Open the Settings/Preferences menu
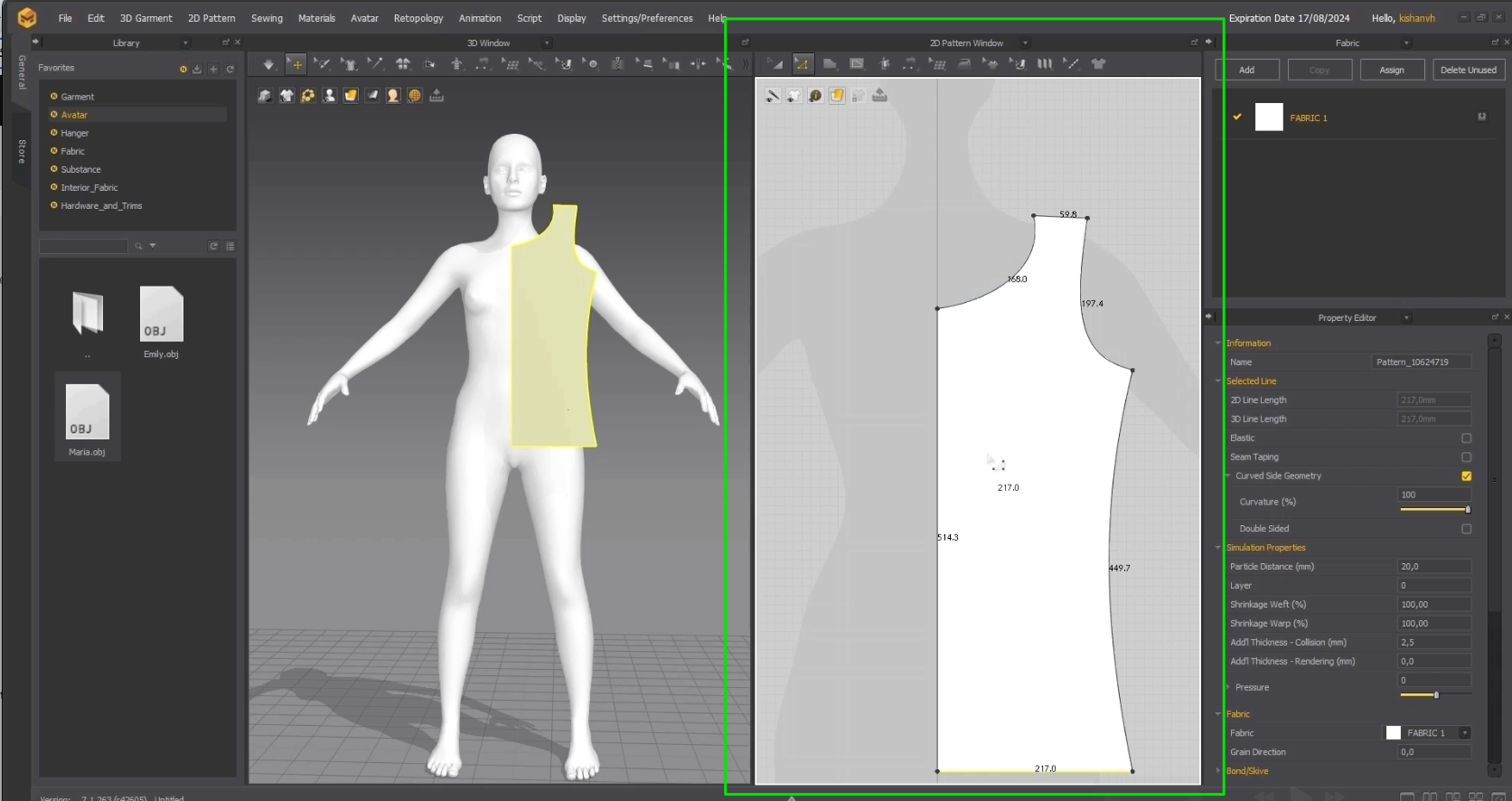The image size is (1512, 801). [x=647, y=18]
